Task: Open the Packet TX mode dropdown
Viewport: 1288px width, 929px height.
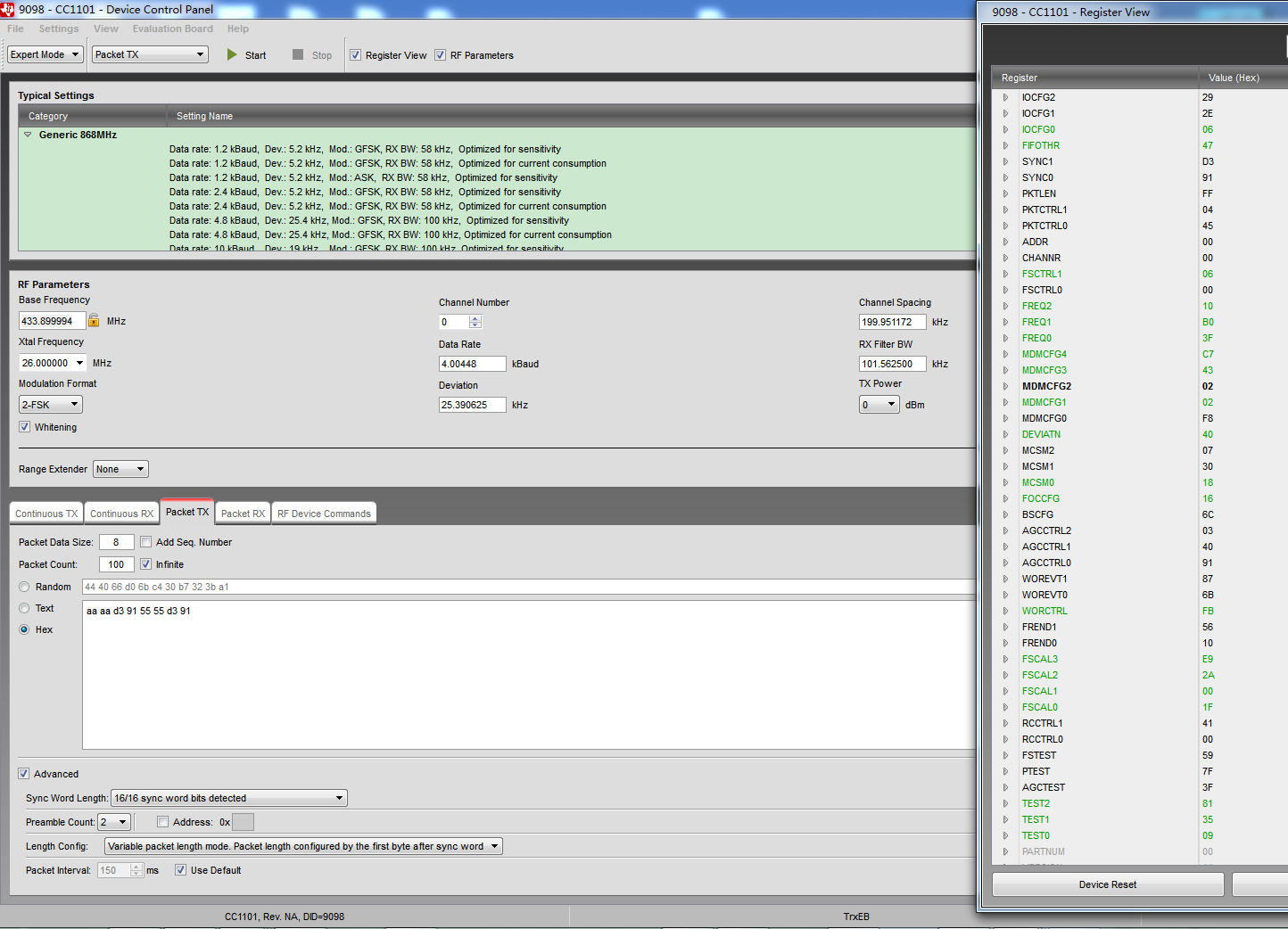Action: click(151, 54)
